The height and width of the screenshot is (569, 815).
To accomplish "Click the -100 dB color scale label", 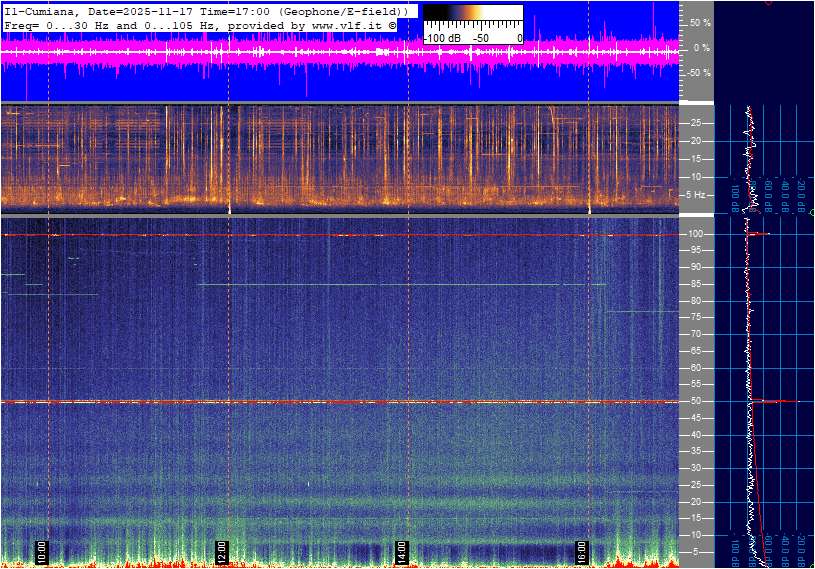I will click(439, 38).
